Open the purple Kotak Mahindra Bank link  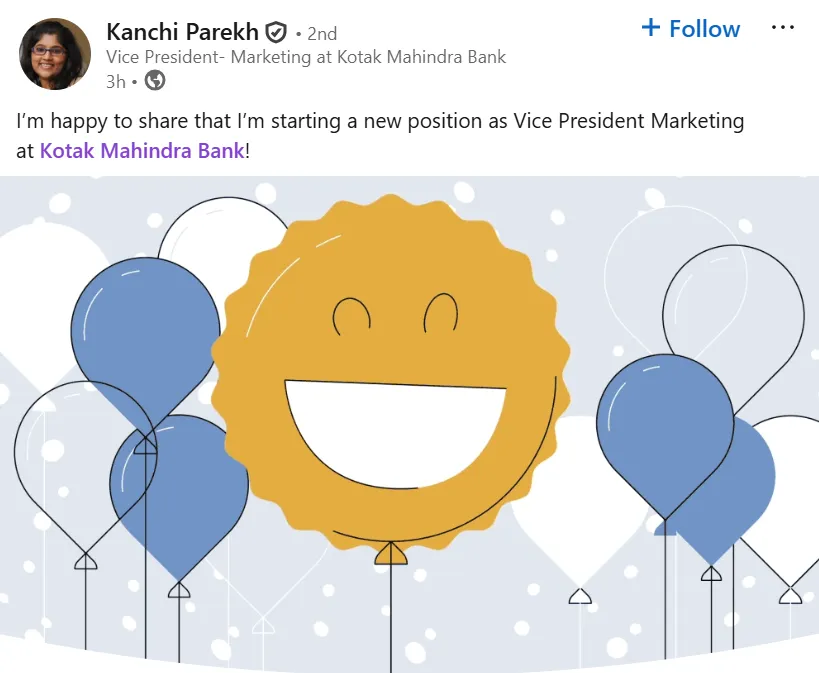142,150
